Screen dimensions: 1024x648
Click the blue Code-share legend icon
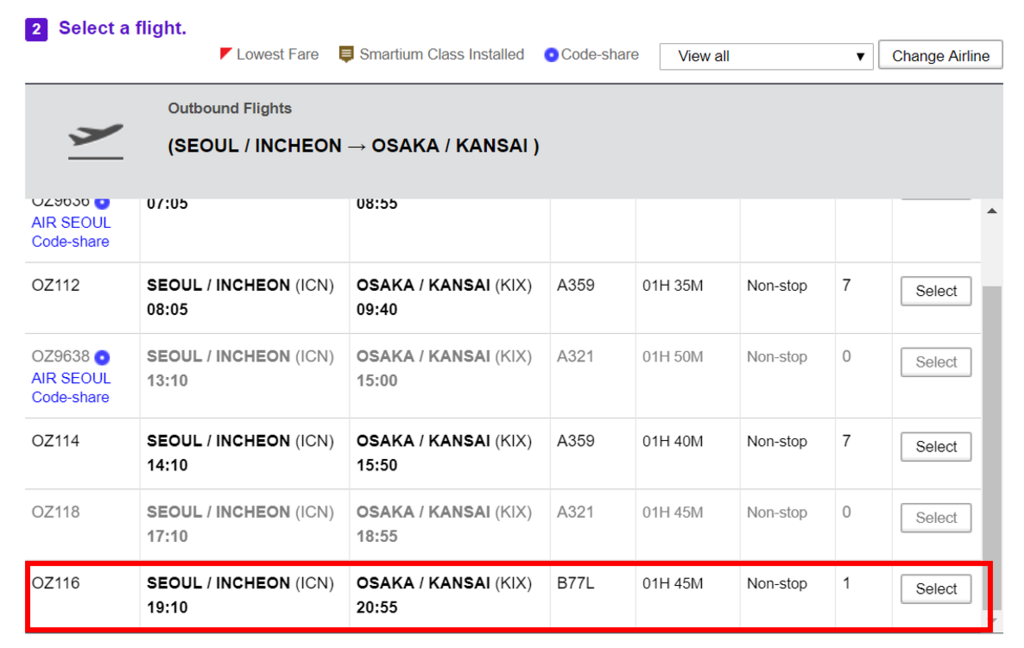pyautogui.click(x=551, y=55)
